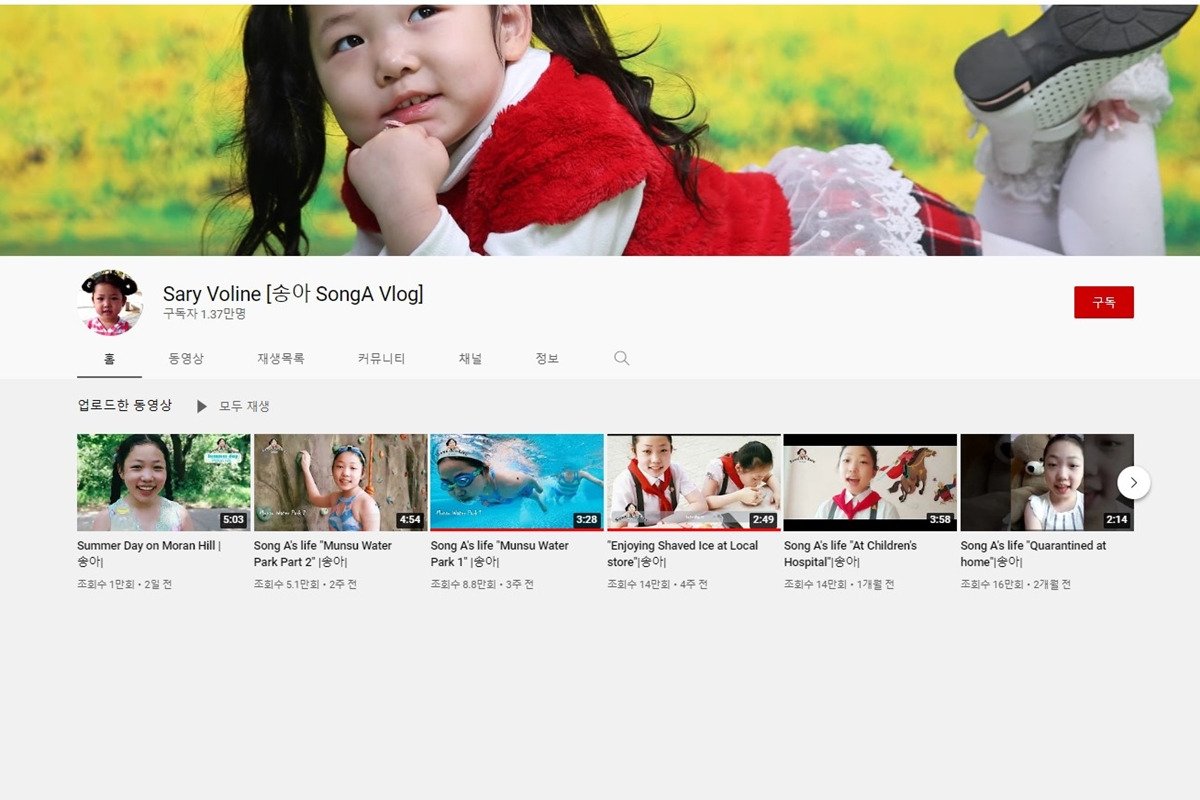The width and height of the screenshot is (1200, 800).
Task: Click the channel banner image
Action: tap(600, 130)
